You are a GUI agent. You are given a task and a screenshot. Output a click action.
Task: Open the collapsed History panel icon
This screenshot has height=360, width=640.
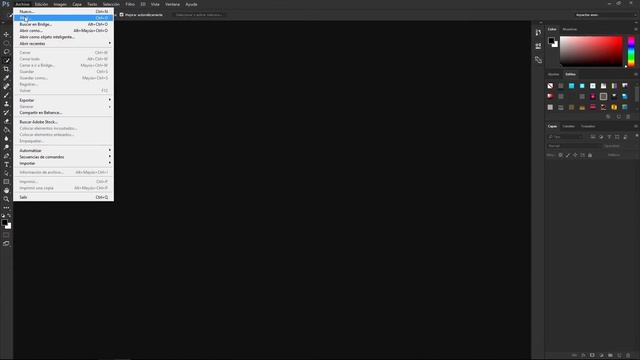[538, 33]
